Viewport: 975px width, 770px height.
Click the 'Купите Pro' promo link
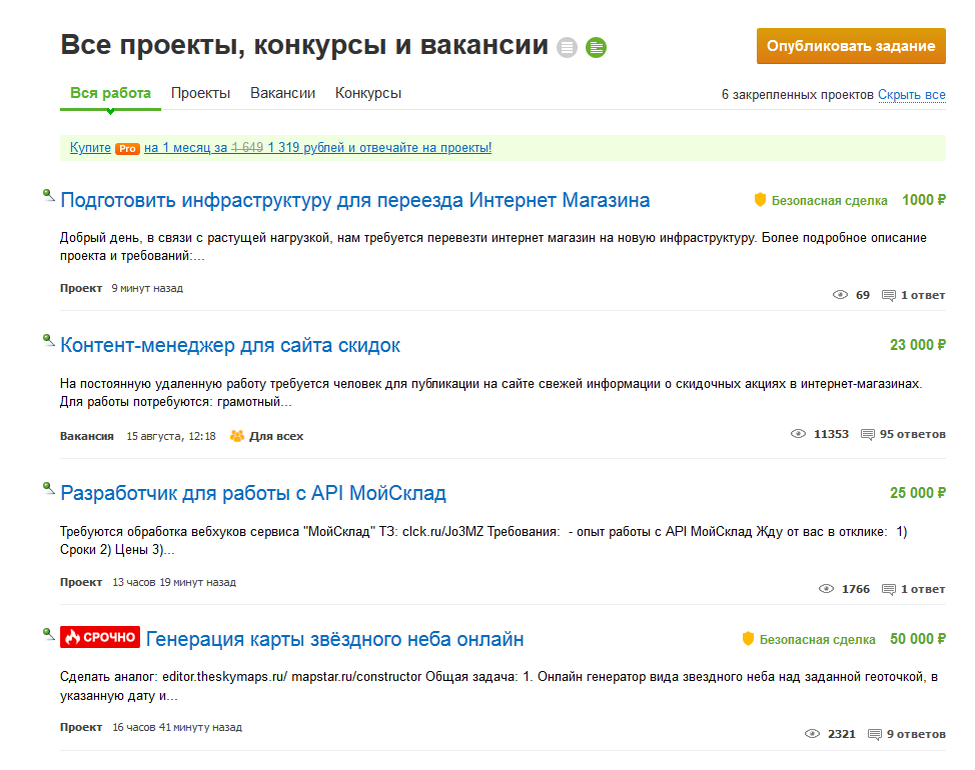pos(86,147)
